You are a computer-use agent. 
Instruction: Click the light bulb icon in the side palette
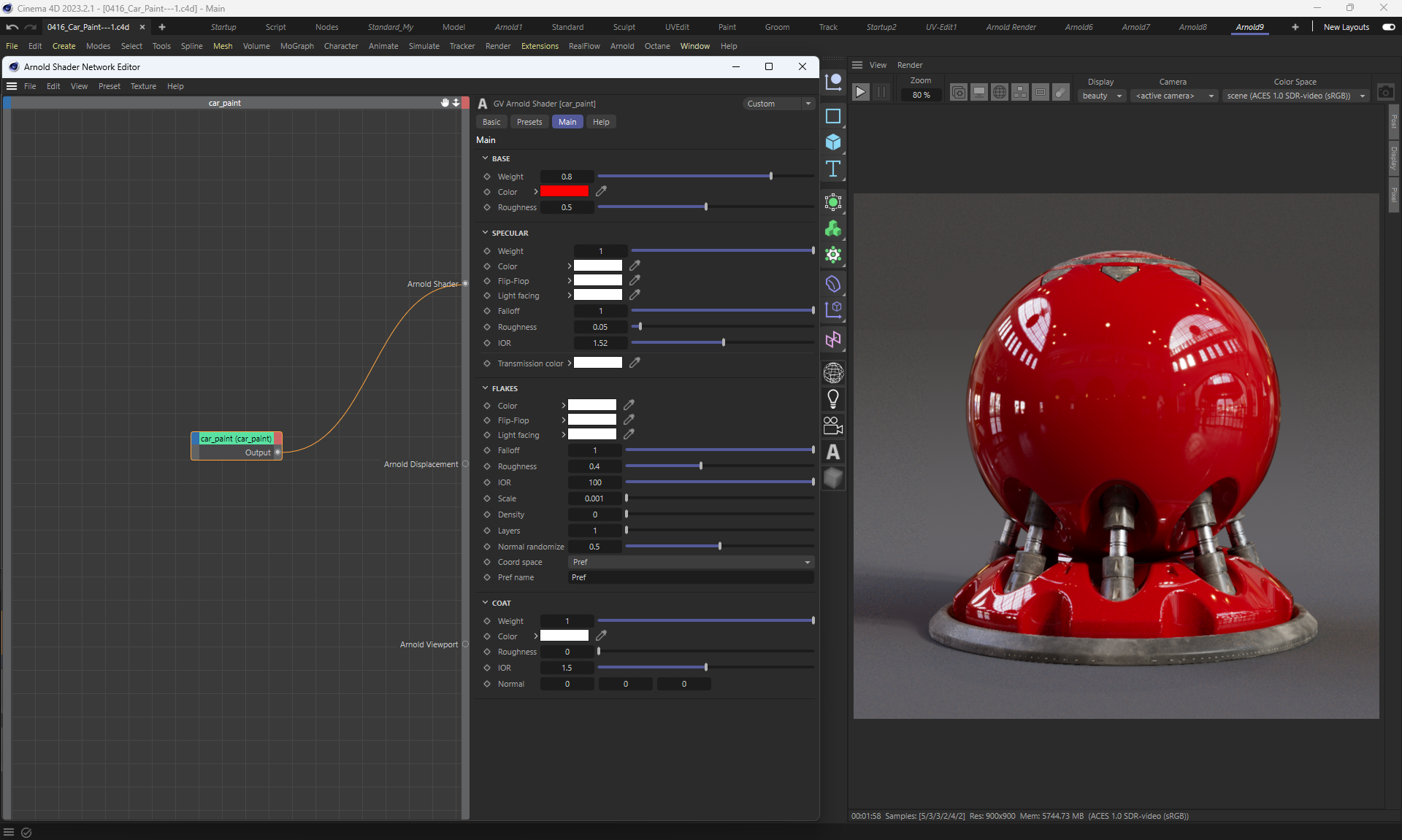(x=833, y=399)
